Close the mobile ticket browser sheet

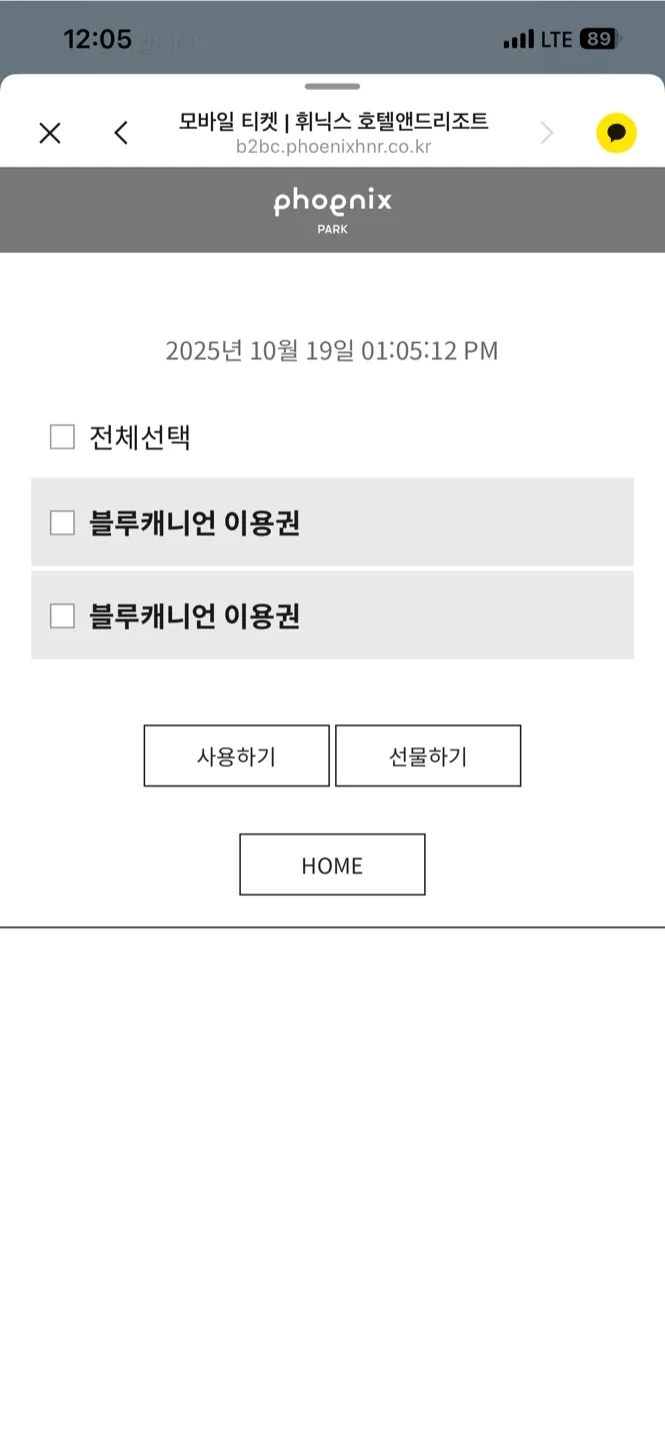pos(50,133)
